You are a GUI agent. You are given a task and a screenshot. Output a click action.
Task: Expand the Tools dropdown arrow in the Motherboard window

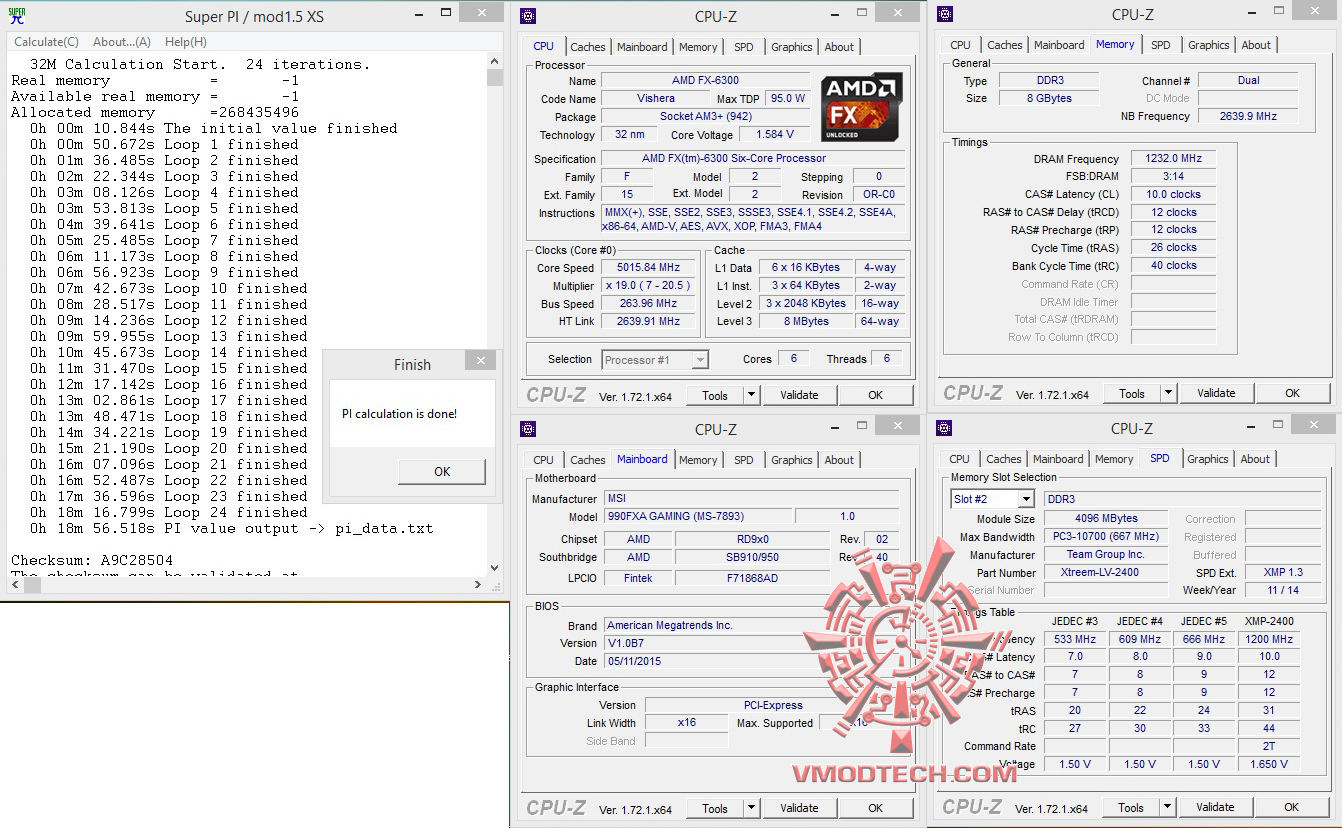pyautogui.click(x=752, y=808)
